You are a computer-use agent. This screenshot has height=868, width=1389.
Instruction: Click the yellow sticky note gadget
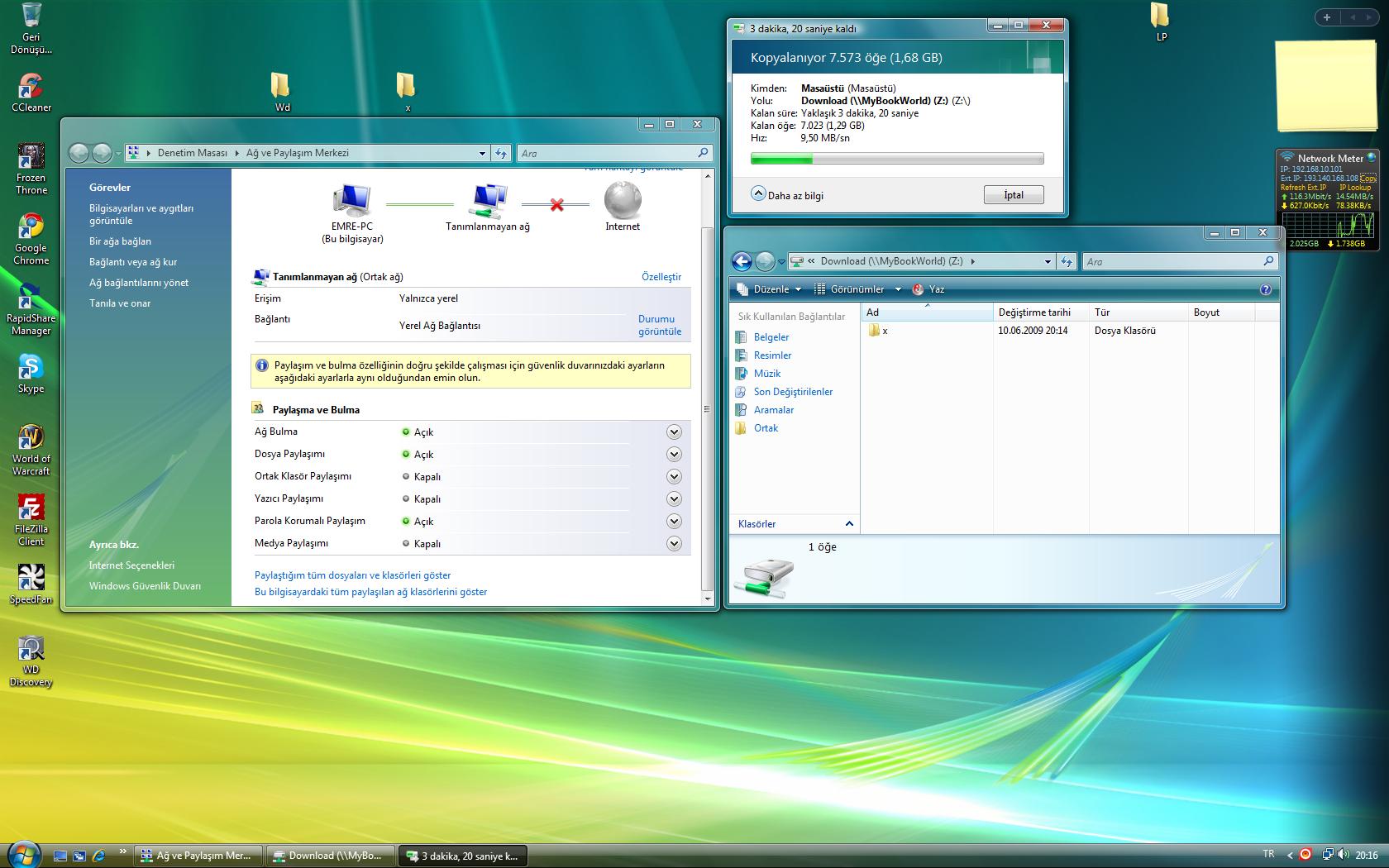[x=1325, y=85]
